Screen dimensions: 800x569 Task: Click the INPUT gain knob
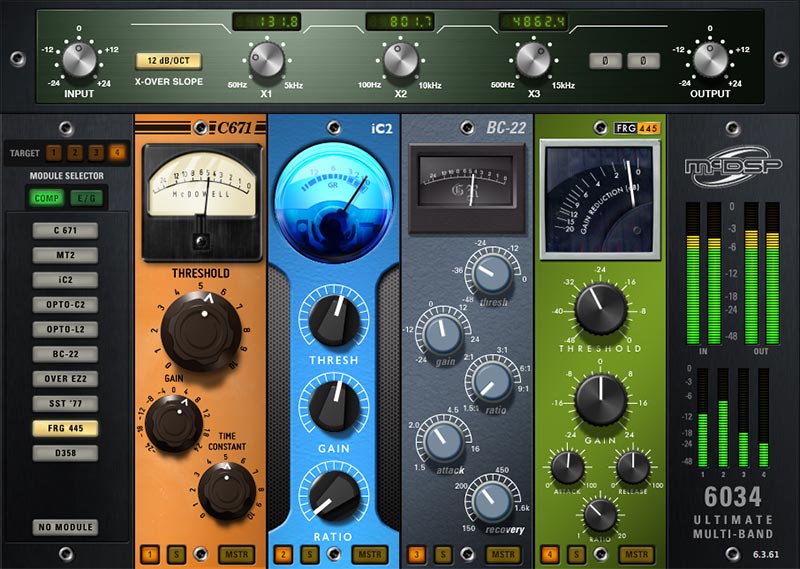[x=79, y=60]
